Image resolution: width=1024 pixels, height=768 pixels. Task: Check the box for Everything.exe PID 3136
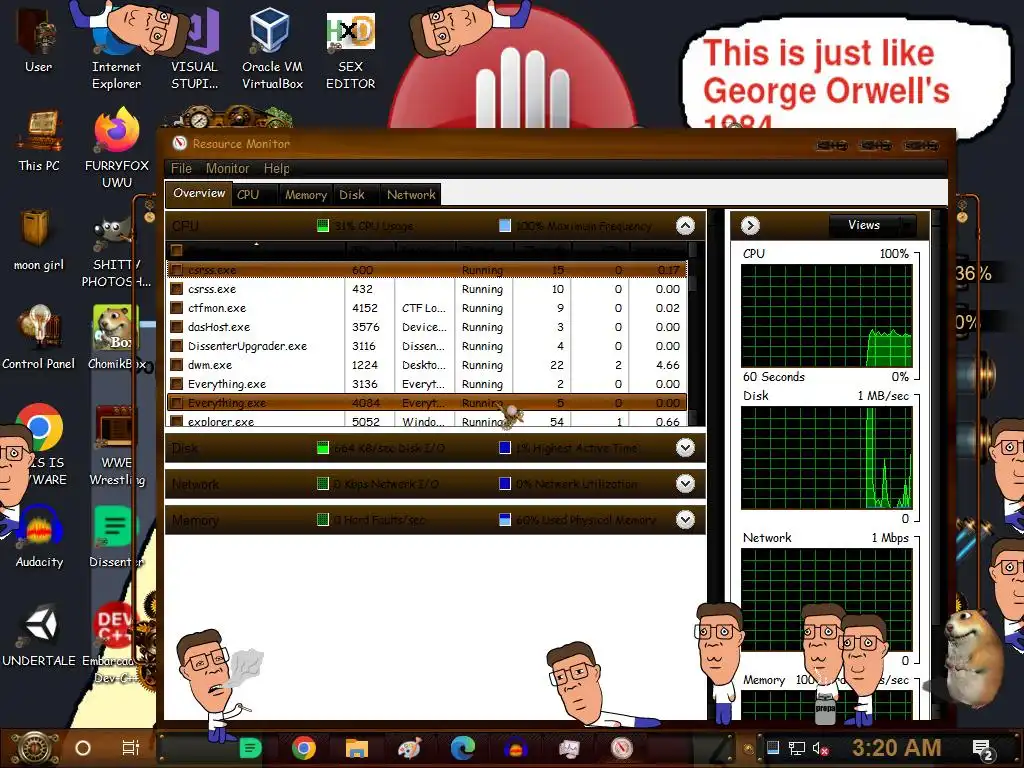point(176,383)
